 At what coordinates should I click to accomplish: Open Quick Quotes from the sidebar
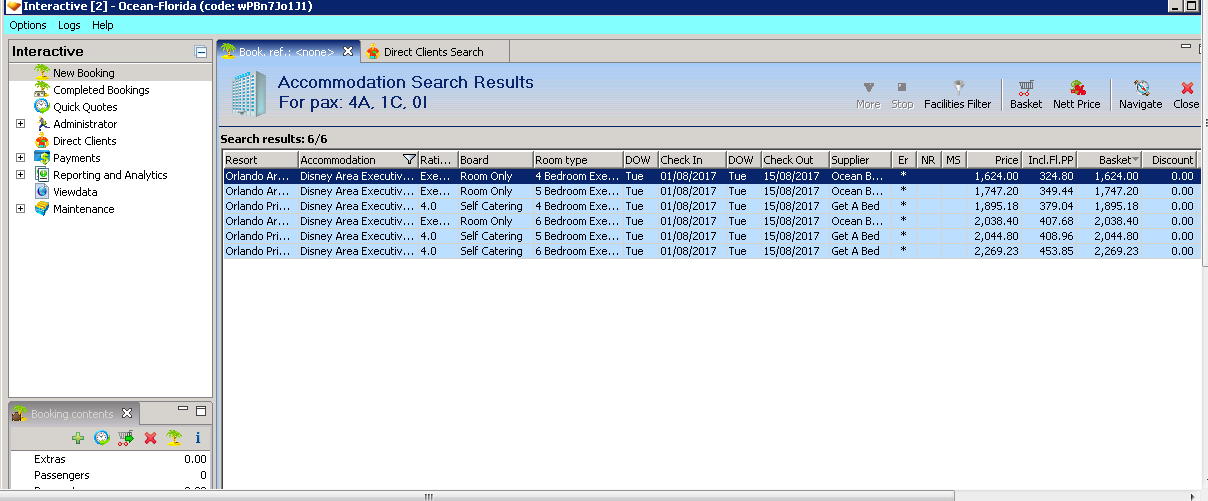click(85, 107)
